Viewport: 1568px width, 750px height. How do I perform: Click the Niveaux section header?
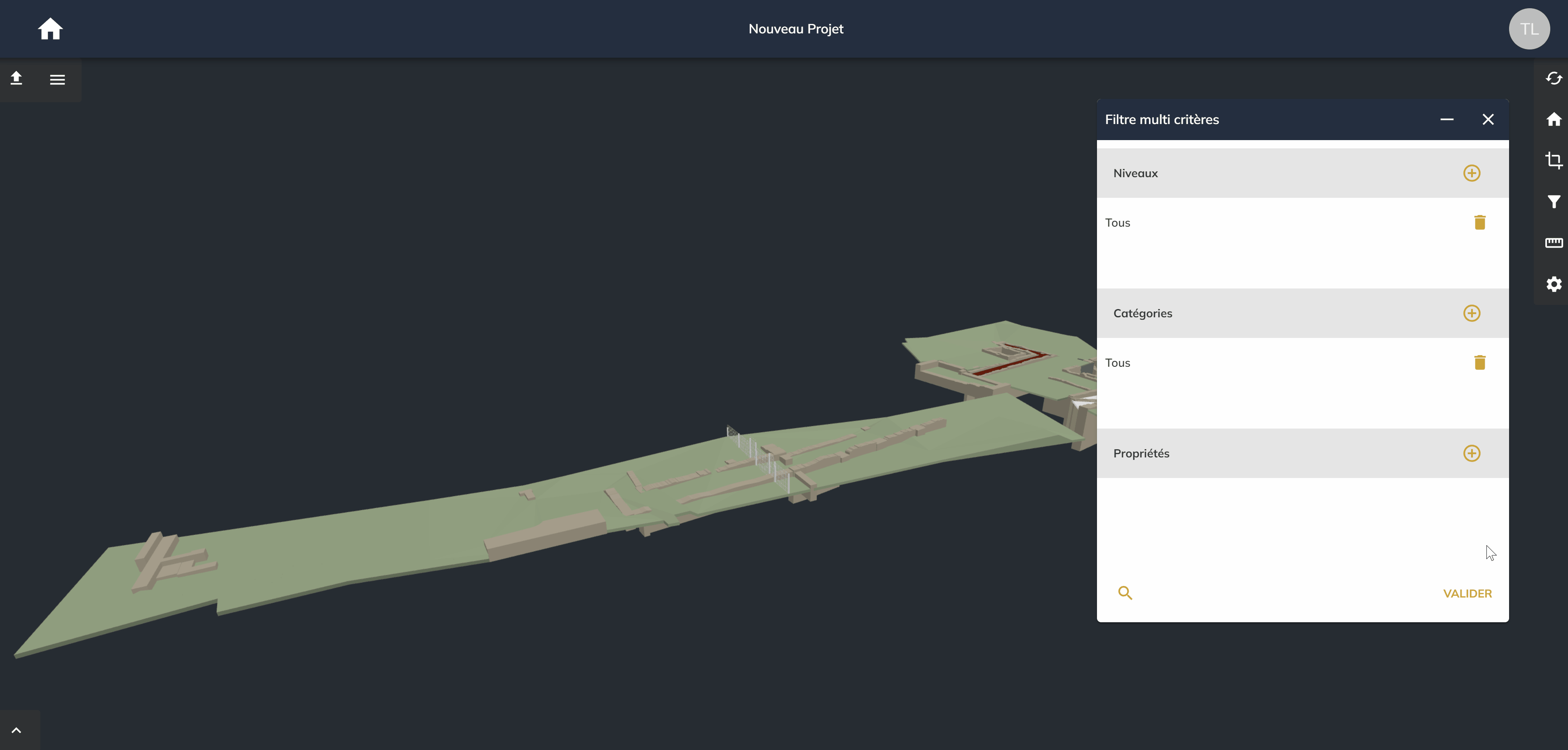point(1302,173)
